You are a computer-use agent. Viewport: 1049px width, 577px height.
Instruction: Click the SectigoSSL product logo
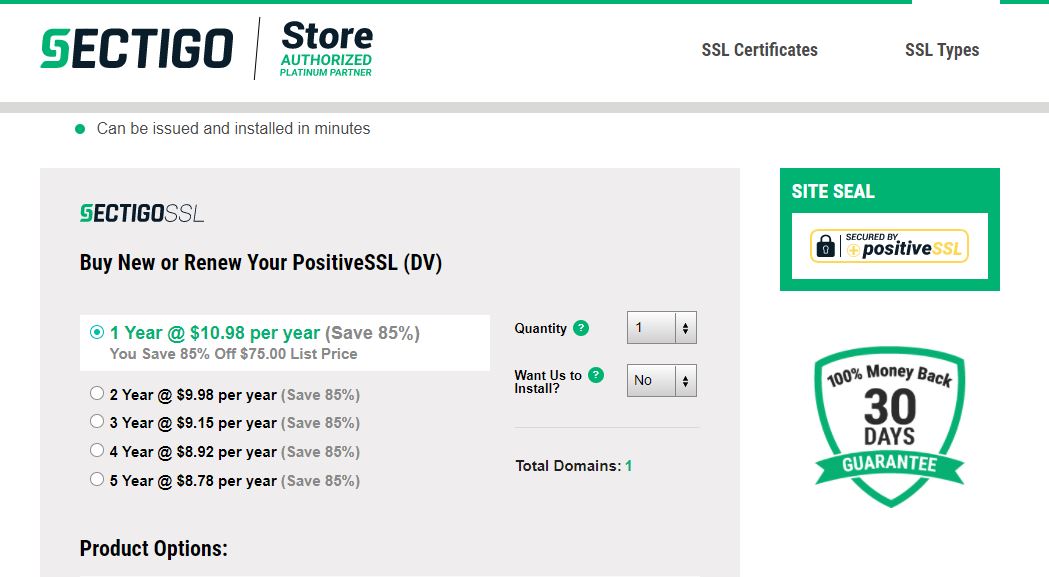142,214
